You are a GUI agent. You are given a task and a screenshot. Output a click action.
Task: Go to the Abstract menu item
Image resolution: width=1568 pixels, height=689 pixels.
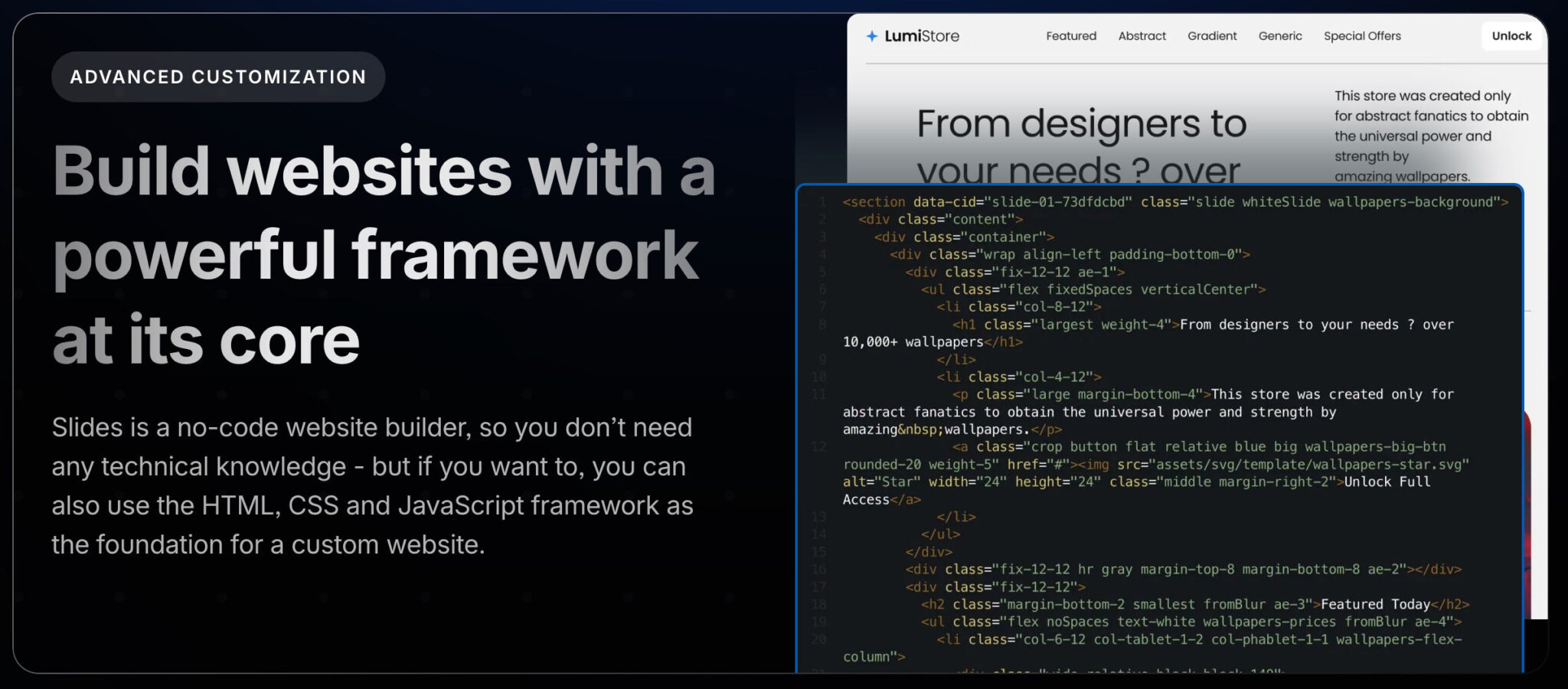pos(1142,36)
